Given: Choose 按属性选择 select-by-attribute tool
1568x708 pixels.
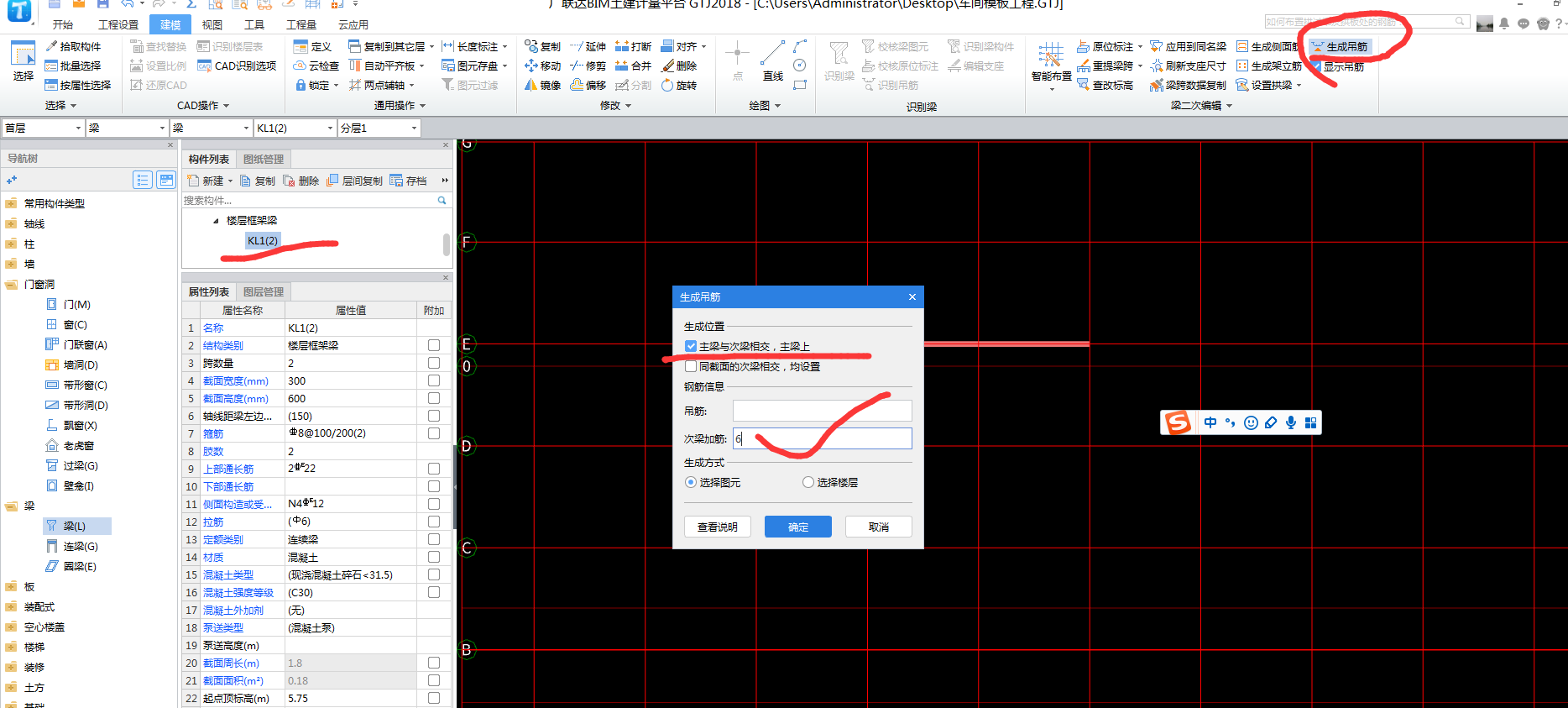Looking at the screenshot, I should 78,85.
